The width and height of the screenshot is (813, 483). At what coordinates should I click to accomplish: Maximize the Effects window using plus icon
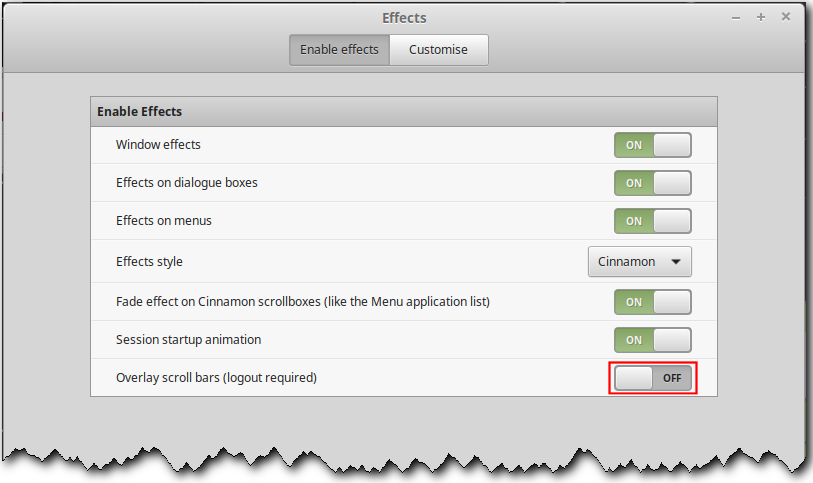tap(761, 17)
